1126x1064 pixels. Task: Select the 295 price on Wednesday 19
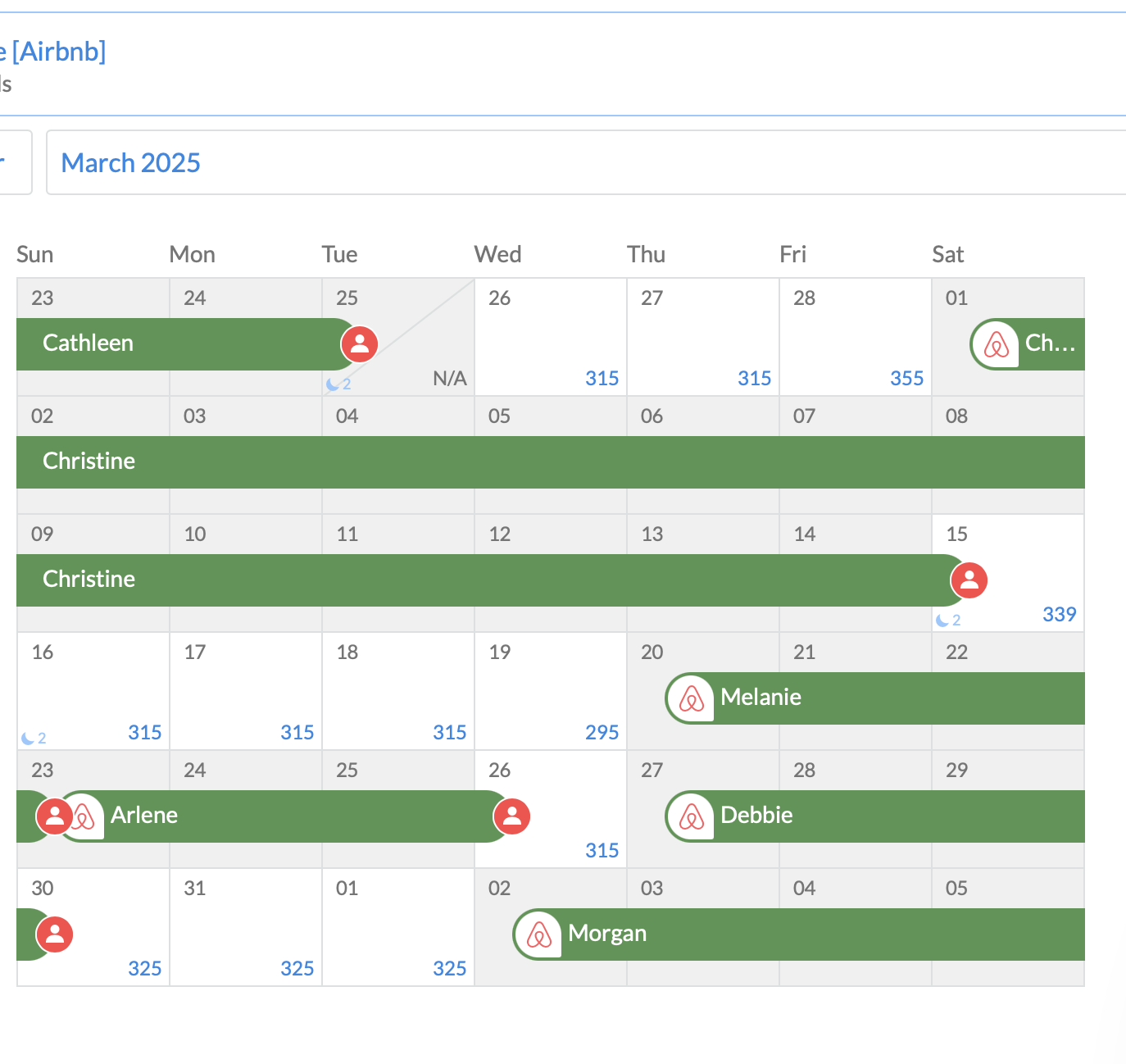pos(602,733)
